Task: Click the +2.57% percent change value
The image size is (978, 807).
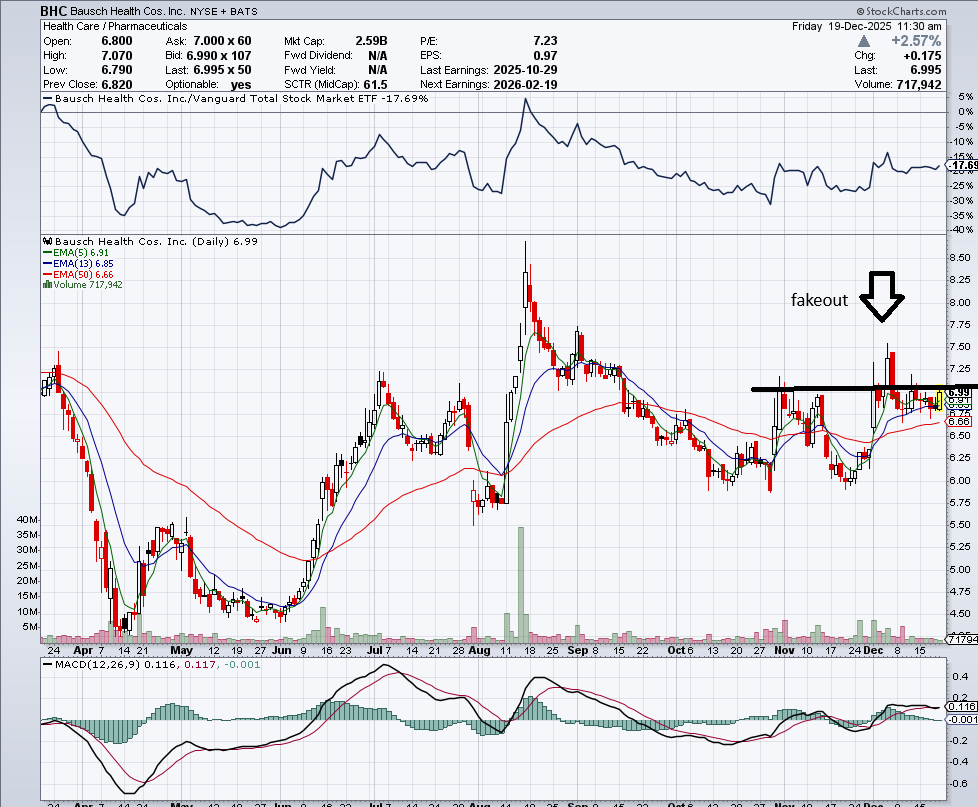Action: coord(916,41)
